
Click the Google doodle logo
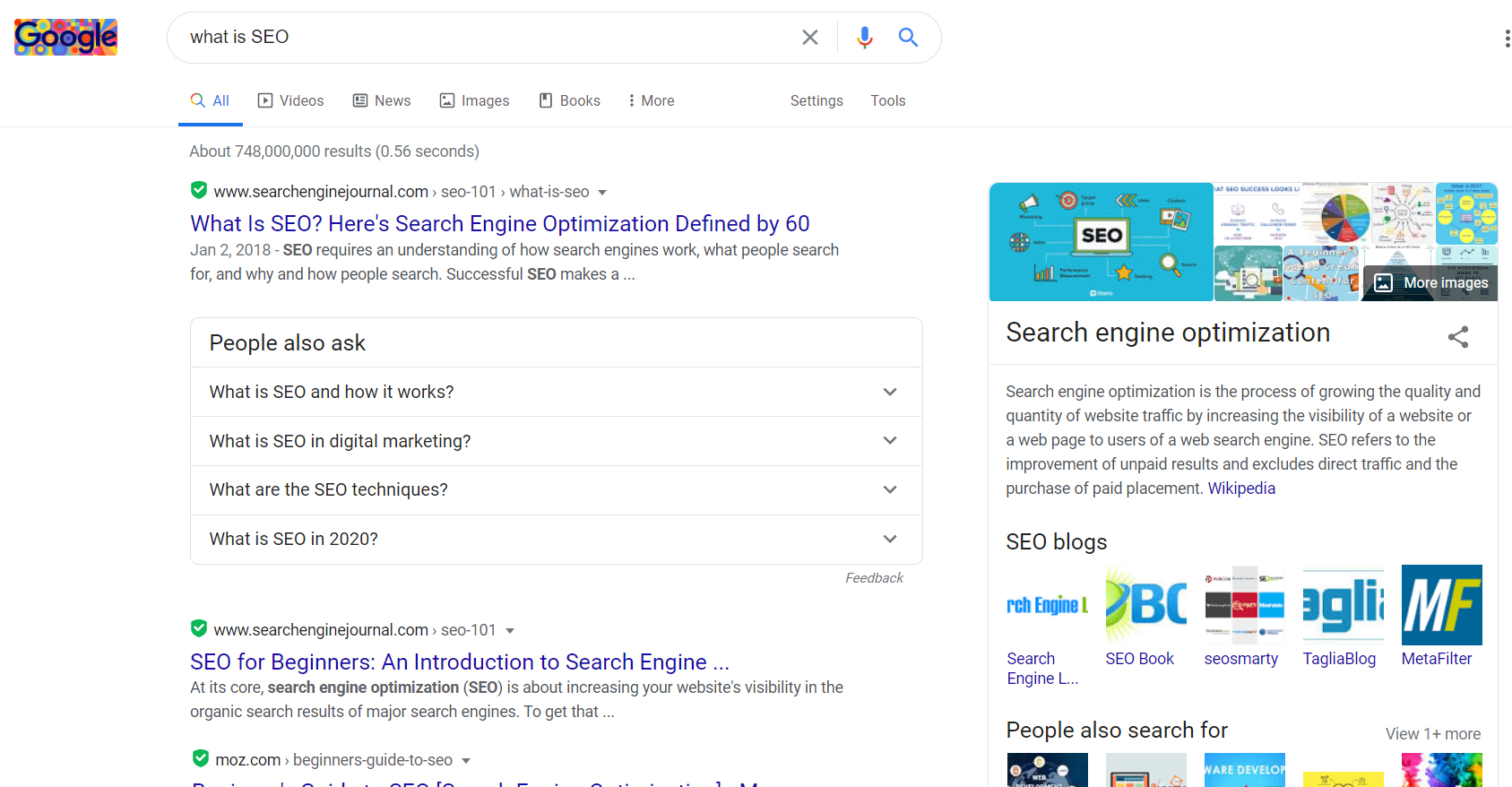[65, 37]
